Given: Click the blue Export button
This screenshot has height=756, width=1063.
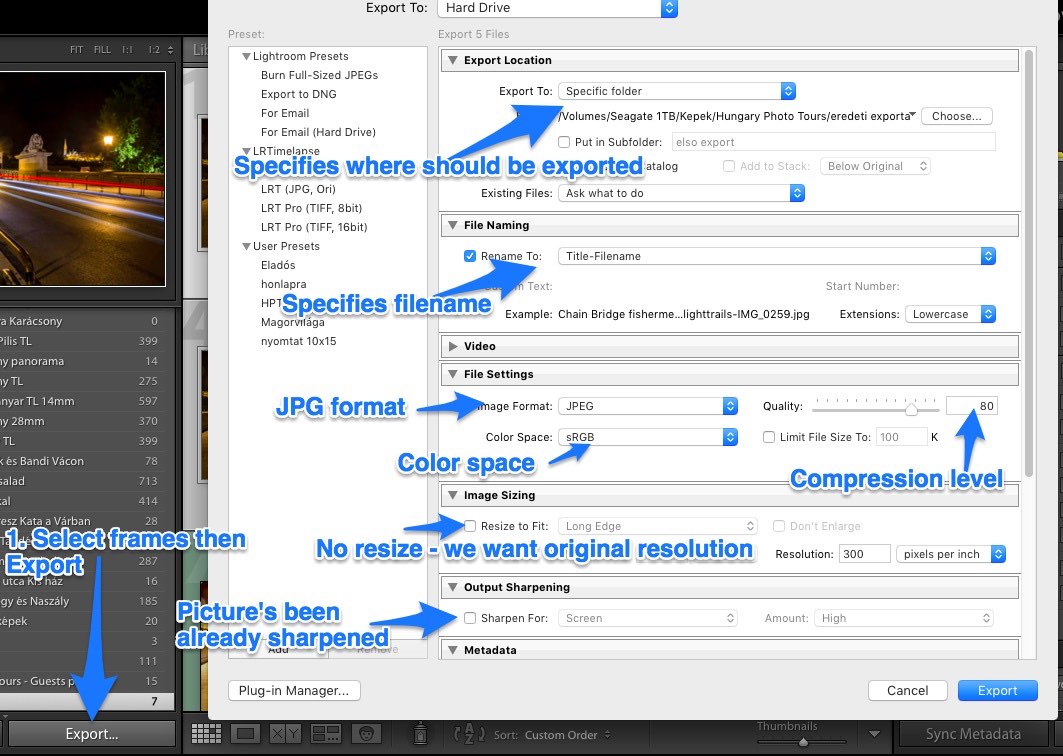Looking at the screenshot, I should [x=997, y=690].
